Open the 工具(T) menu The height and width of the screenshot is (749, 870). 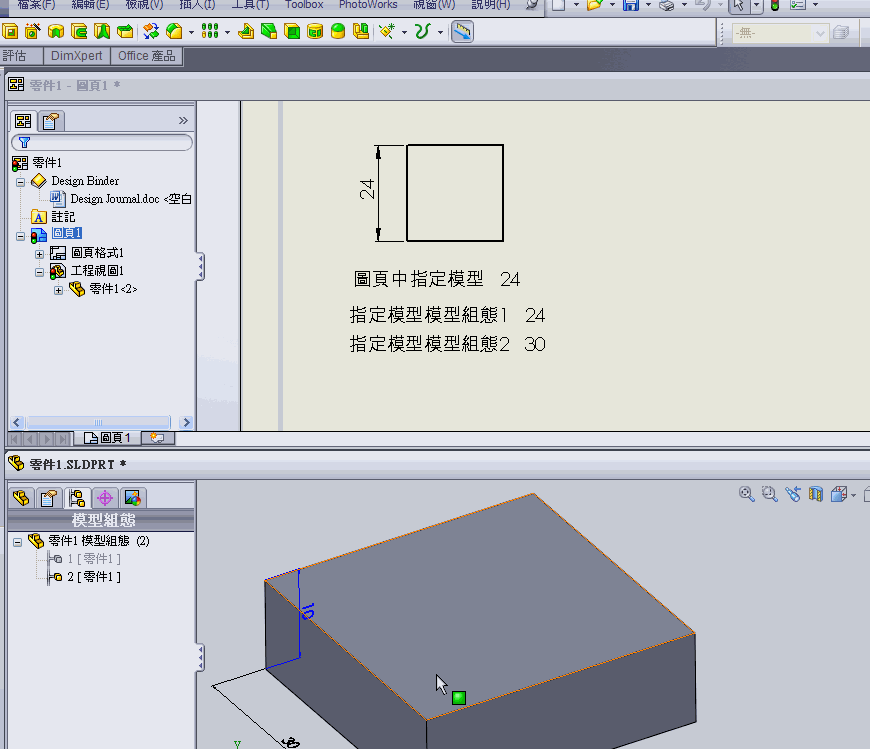(250, 4)
